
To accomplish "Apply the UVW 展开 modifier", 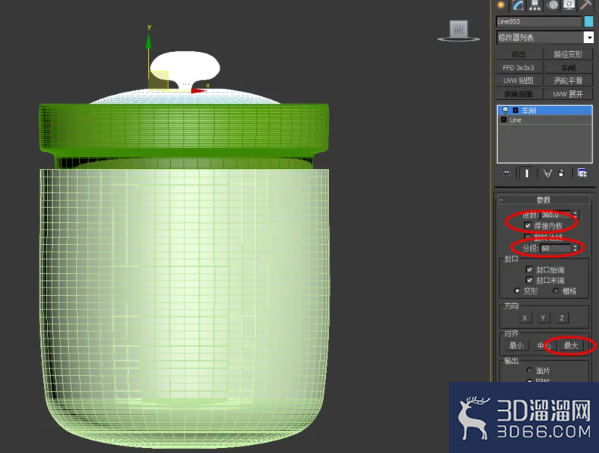I will pos(568,94).
